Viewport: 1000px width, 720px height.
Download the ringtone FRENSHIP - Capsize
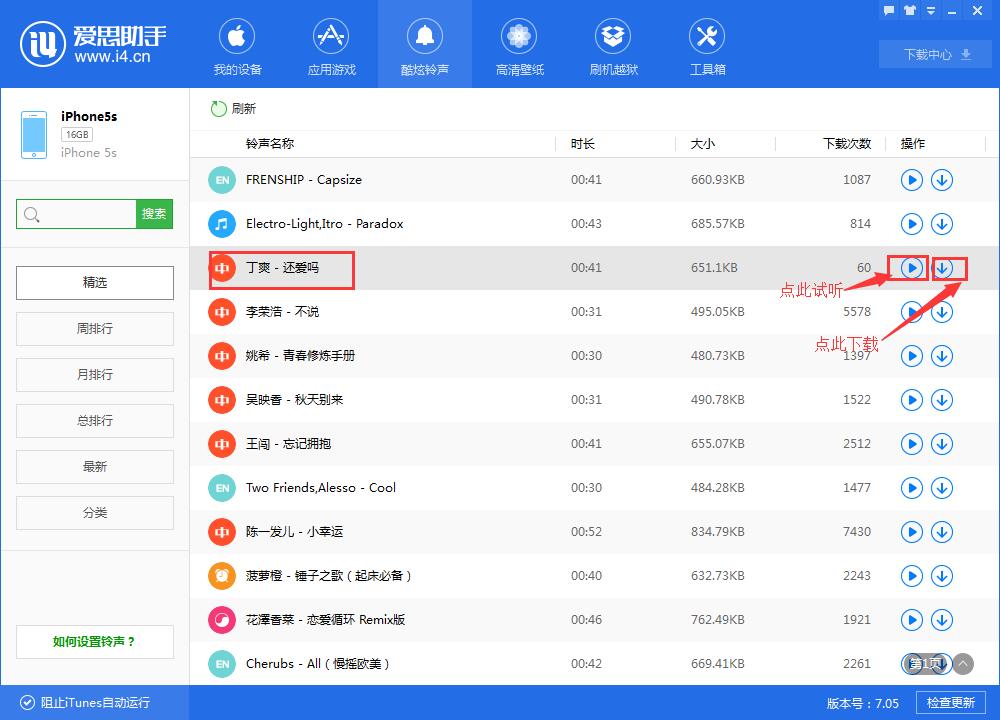point(941,180)
